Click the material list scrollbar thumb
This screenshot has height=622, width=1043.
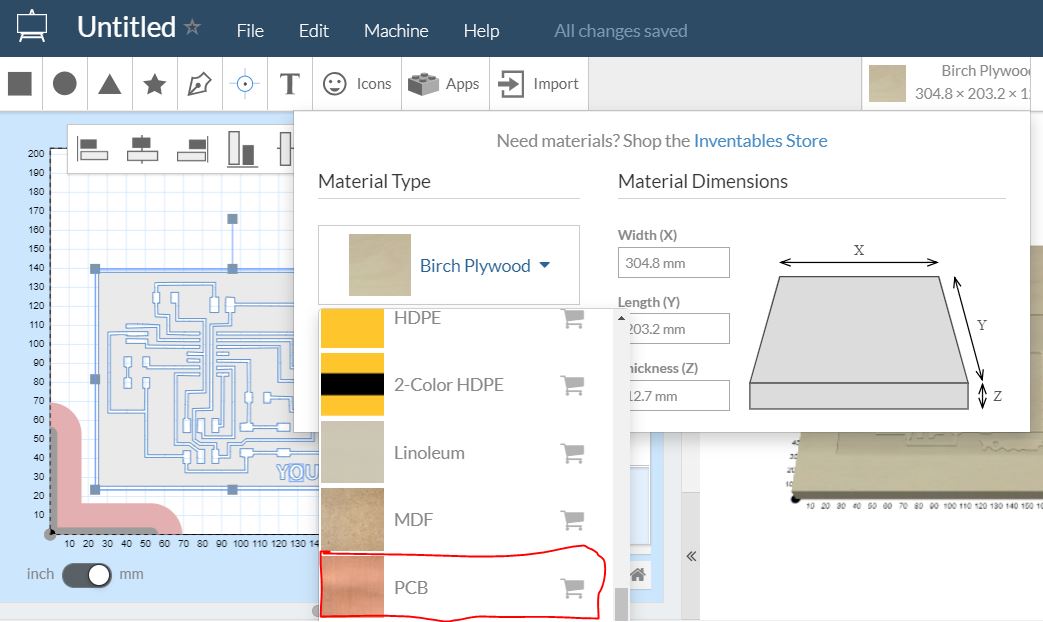[x=621, y=604]
